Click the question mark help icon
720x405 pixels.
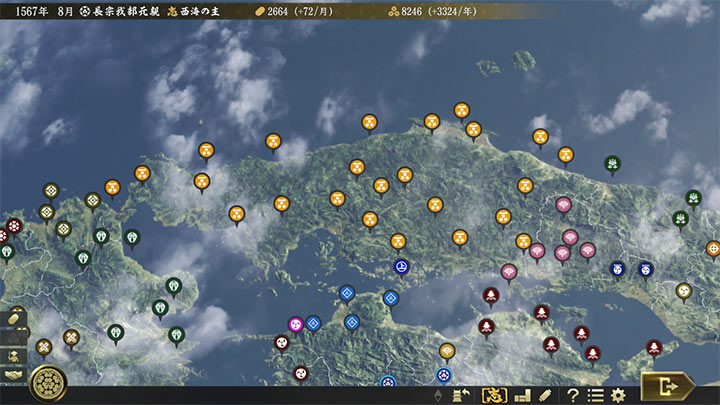point(573,395)
